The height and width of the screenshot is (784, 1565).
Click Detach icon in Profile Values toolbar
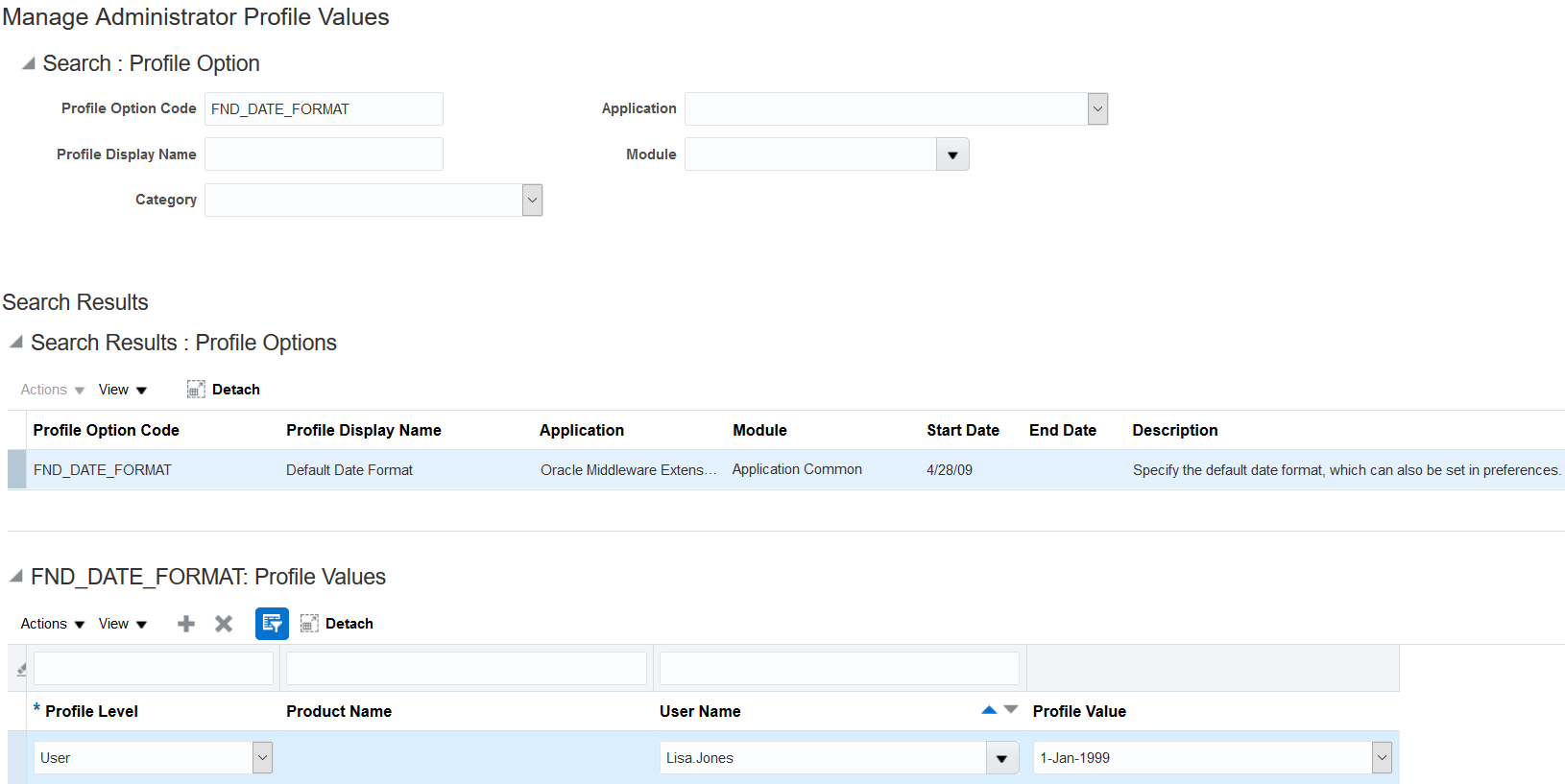click(x=309, y=624)
